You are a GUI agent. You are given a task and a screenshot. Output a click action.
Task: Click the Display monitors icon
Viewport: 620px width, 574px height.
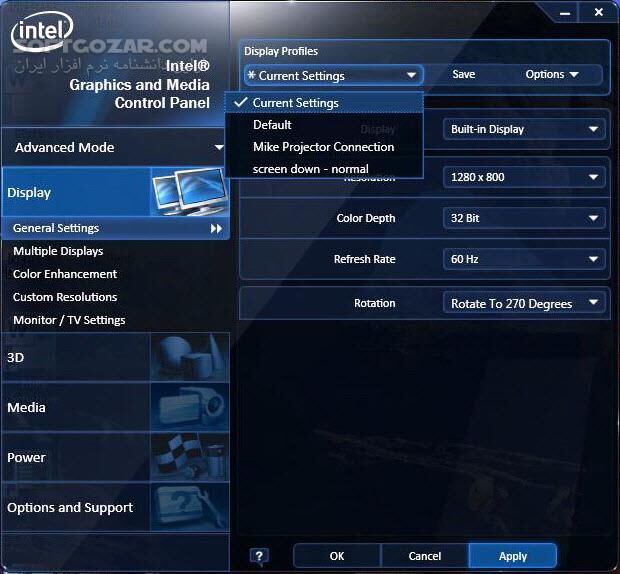pos(189,192)
